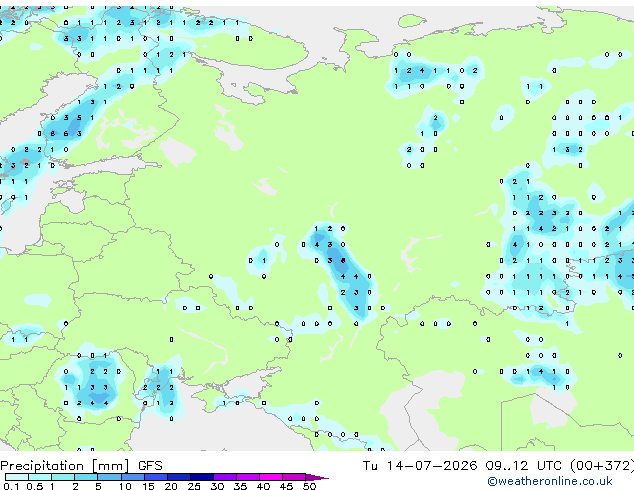Click the 'GFS' model label
Screen dimensions: 634x490
150,466
